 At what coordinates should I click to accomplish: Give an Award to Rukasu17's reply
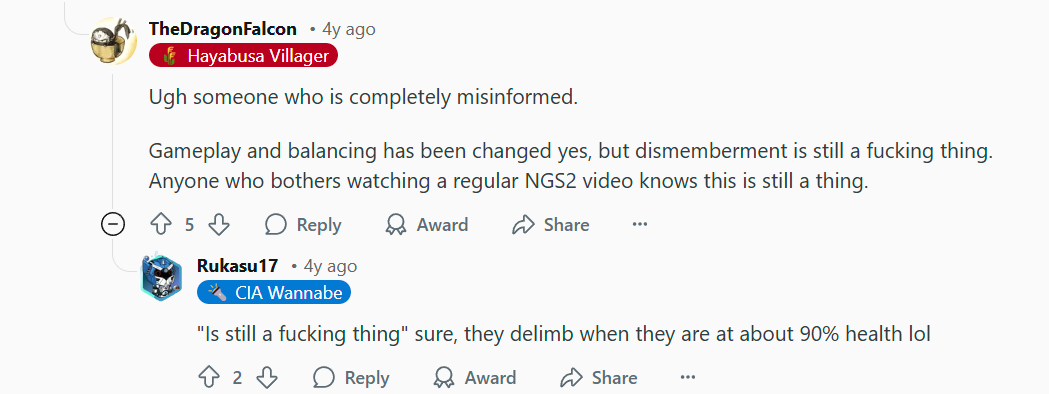point(475,377)
